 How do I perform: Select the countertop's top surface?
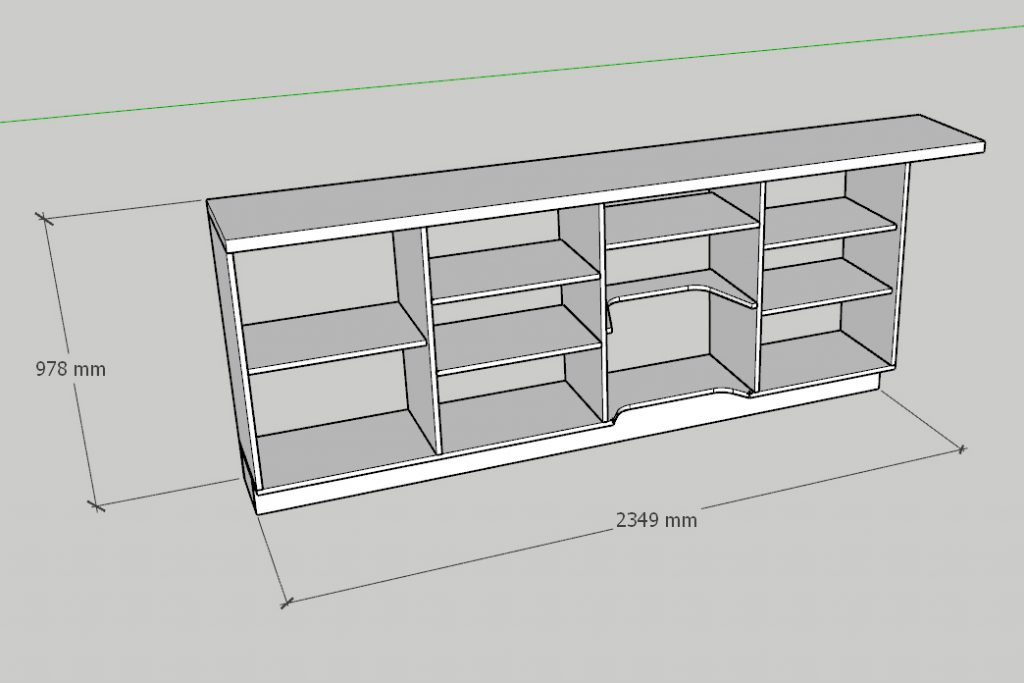(600, 170)
